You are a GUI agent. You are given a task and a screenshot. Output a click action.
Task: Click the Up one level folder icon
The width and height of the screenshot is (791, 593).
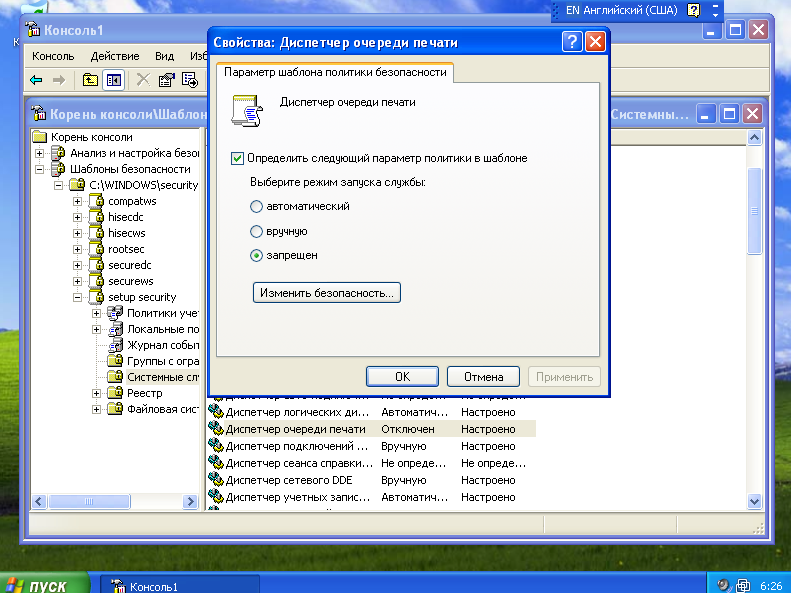[90, 80]
